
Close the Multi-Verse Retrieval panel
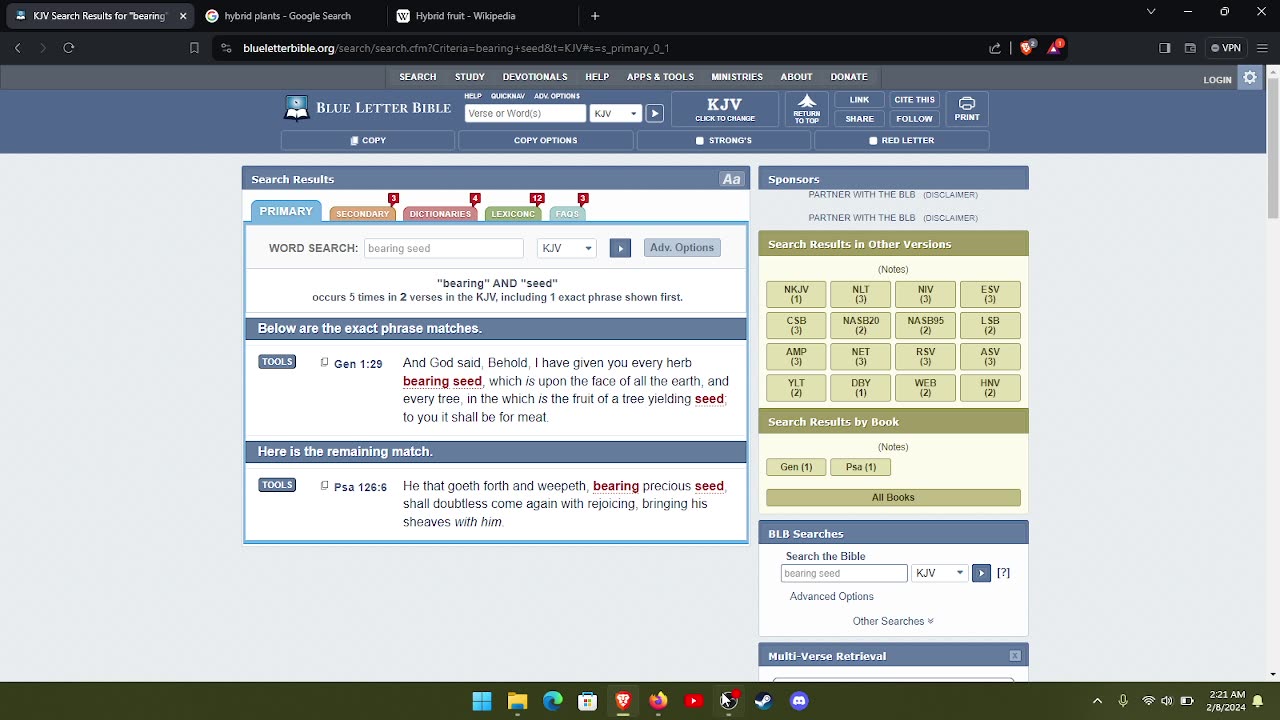1015,656
